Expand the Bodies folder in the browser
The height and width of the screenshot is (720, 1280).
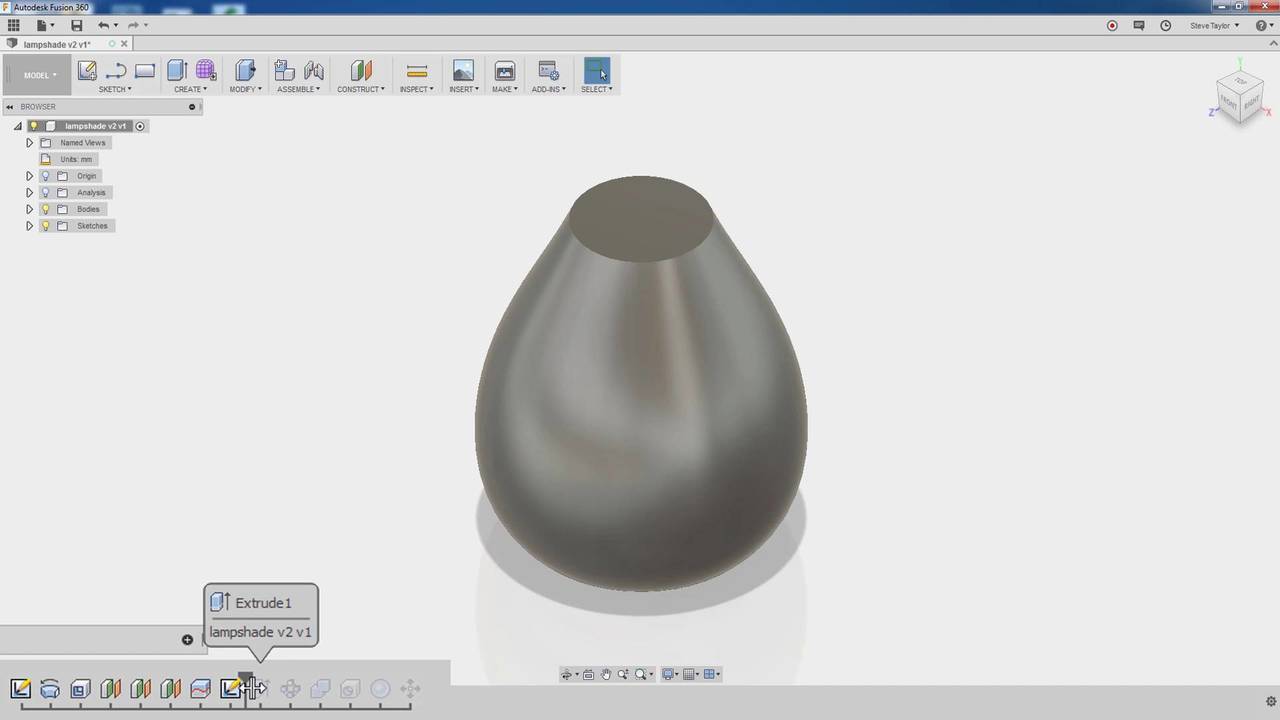point(29,209)
